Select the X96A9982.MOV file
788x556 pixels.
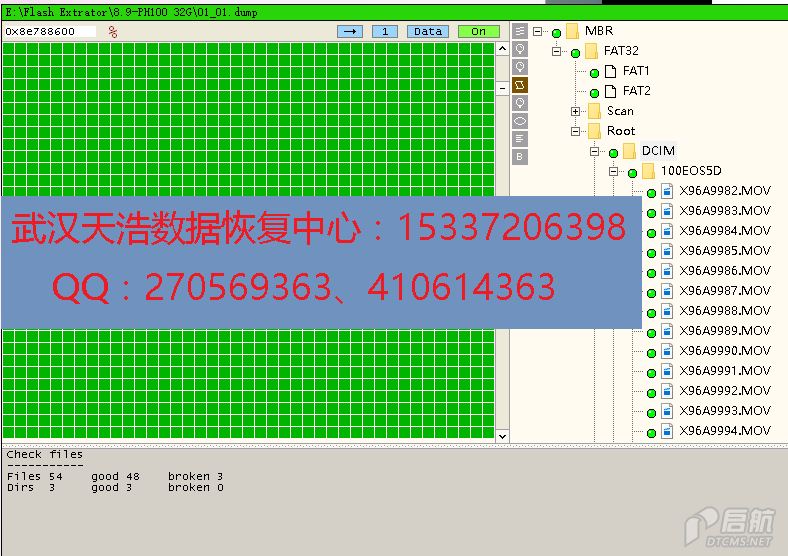(724, 191)
